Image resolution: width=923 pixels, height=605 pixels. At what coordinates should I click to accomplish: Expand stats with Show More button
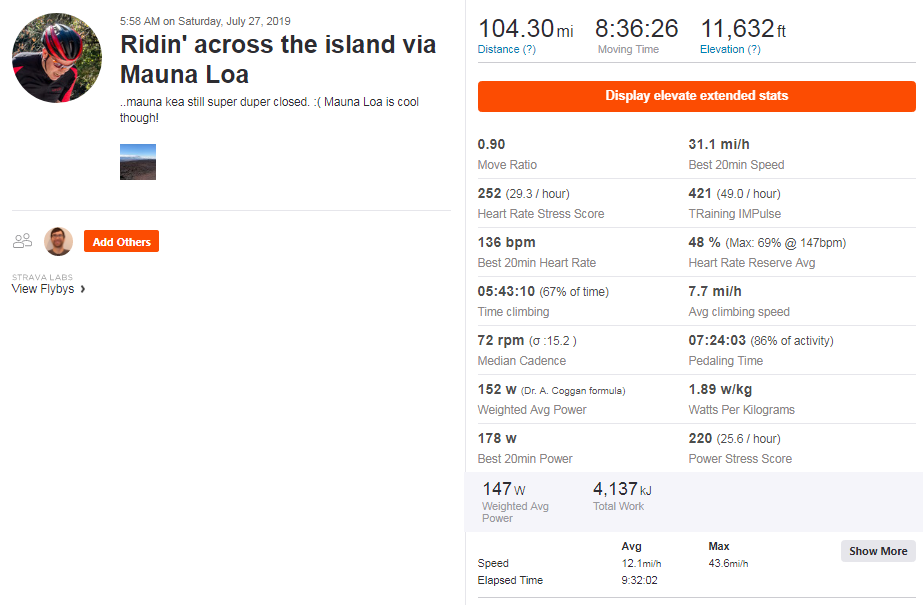[878, 551]
